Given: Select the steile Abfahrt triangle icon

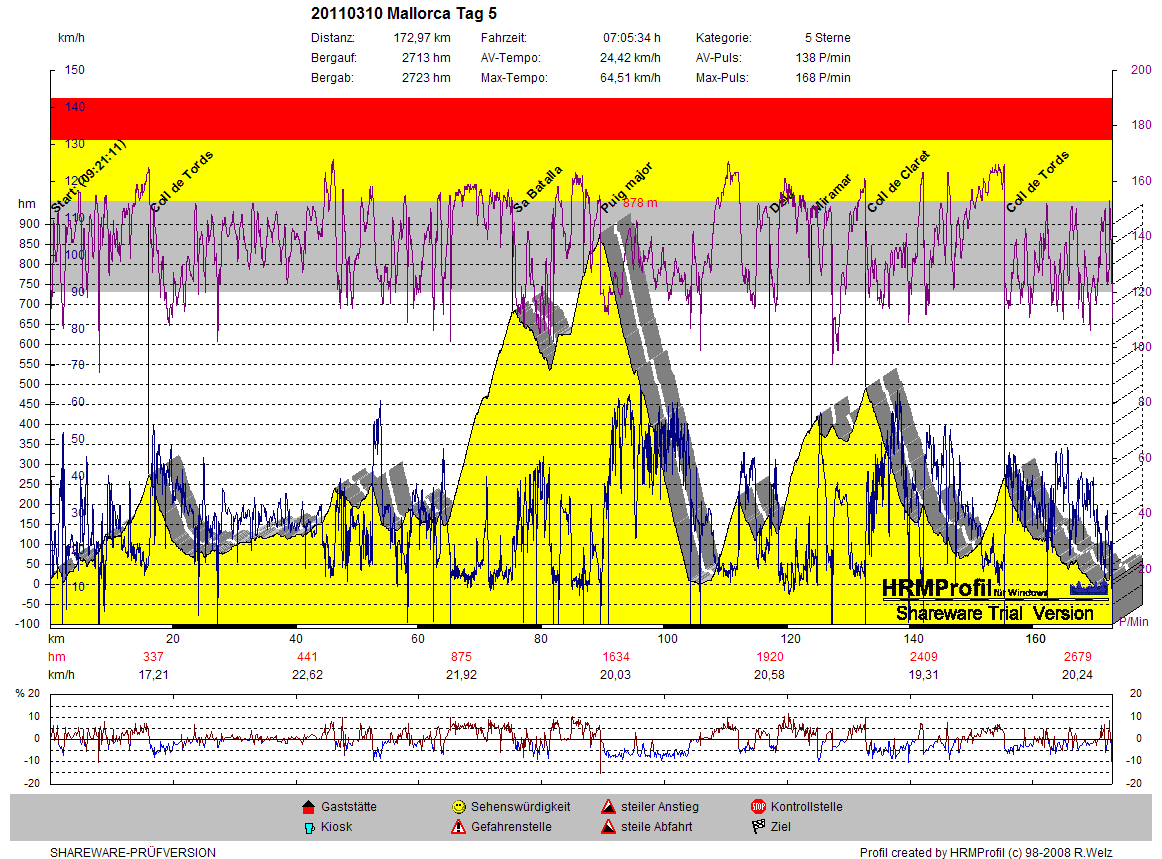Looking at the screenshot, I should [607, 827].
